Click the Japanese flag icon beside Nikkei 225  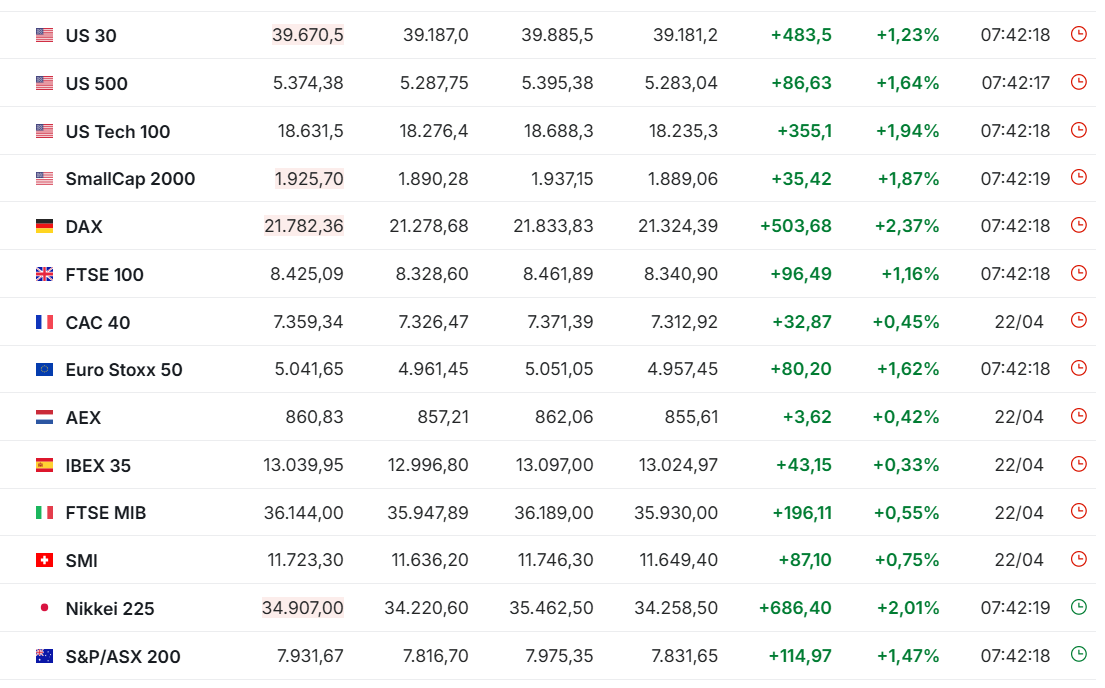(x=44, y=608)
